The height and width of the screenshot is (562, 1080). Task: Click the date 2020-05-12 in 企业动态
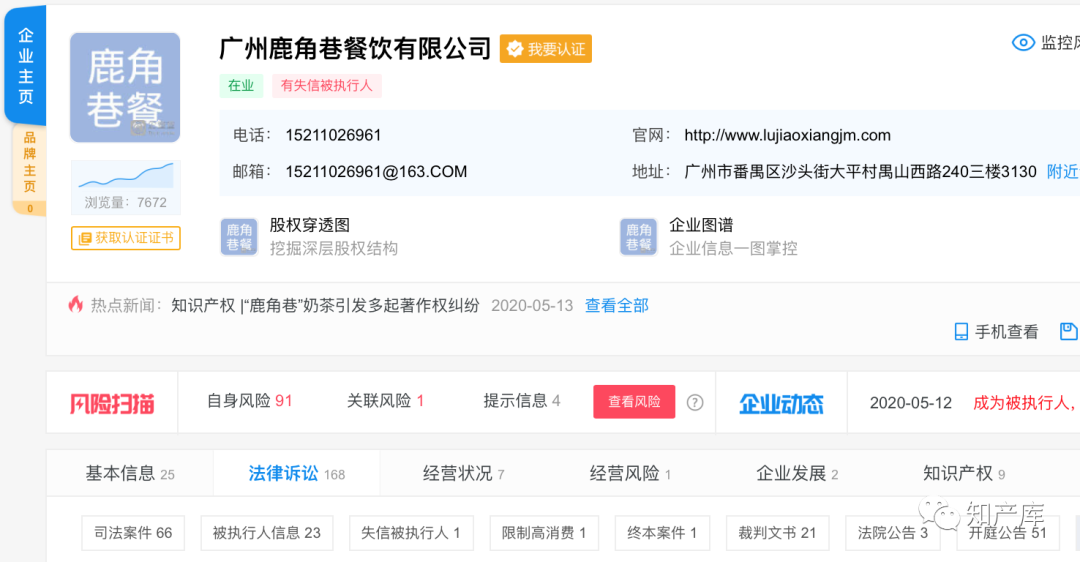coord(911,403)
